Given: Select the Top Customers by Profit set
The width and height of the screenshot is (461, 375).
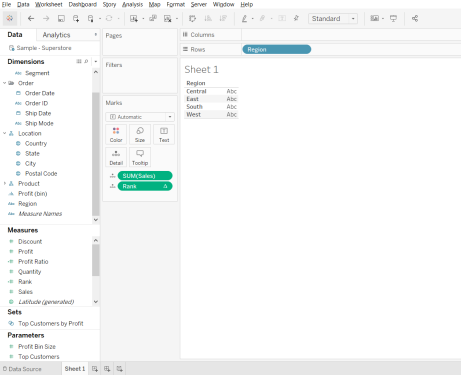Looking at the screenshot, I should click(51, 323).
